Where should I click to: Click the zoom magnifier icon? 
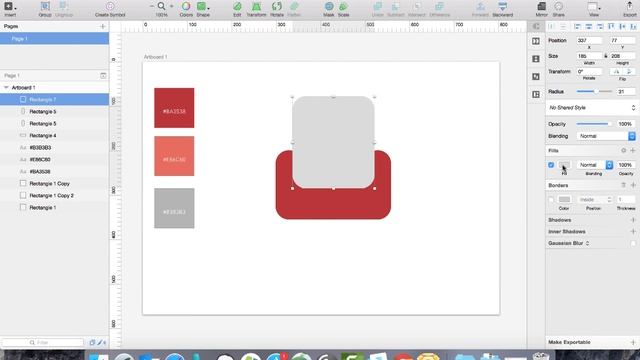click(x=162, y=6)
